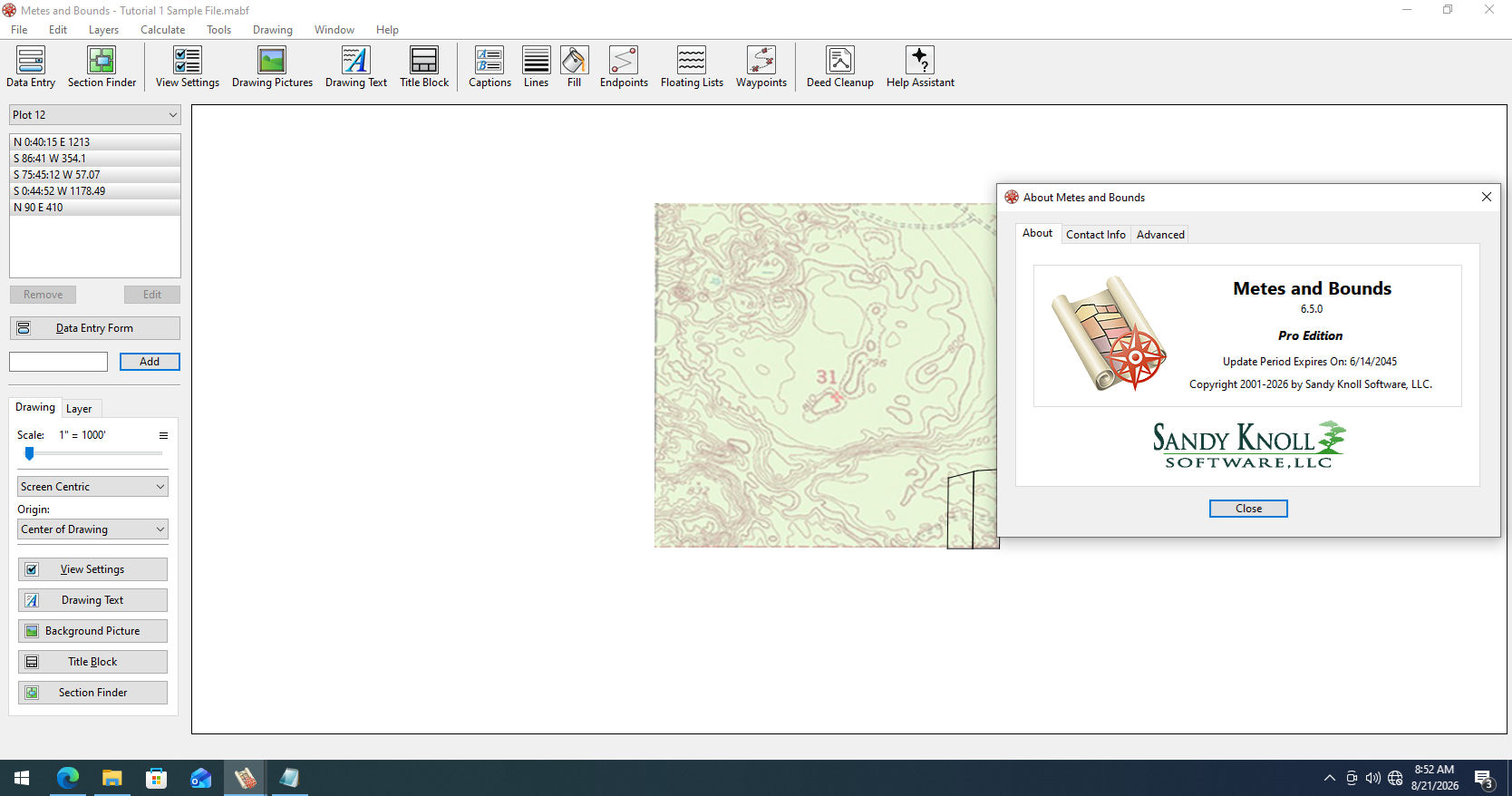Close the About Metes and Bounds dialog with X
Screen dimensions: 1512x796
(1487, 197)
